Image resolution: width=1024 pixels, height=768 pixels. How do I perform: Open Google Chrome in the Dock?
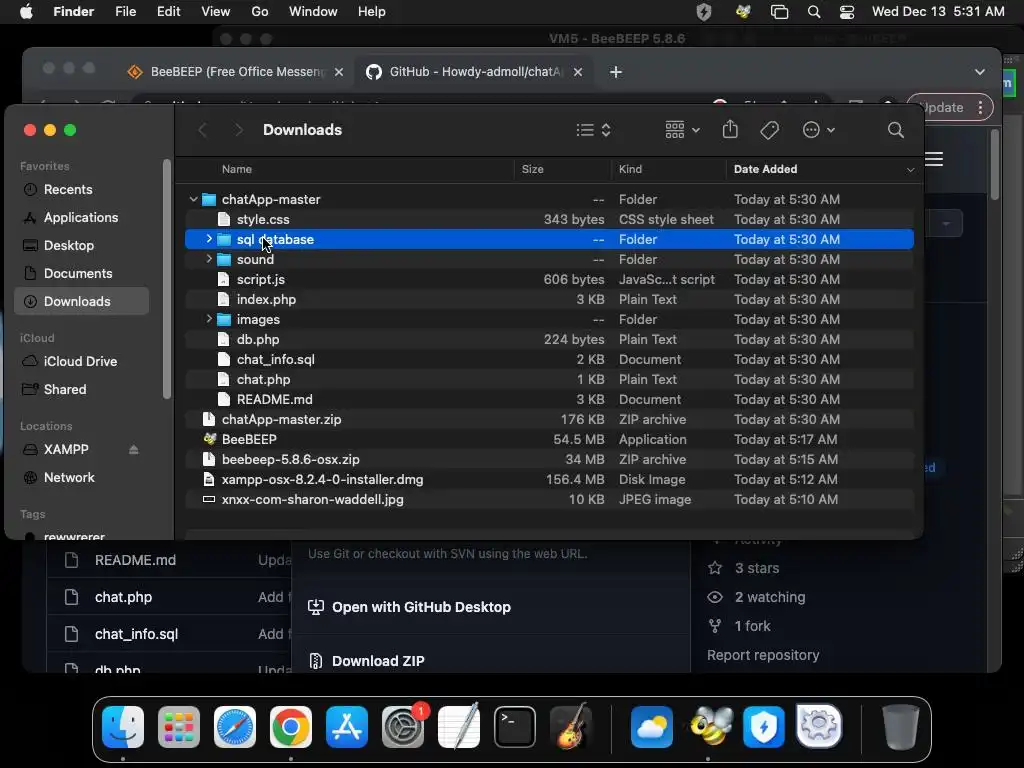[291, 727]
